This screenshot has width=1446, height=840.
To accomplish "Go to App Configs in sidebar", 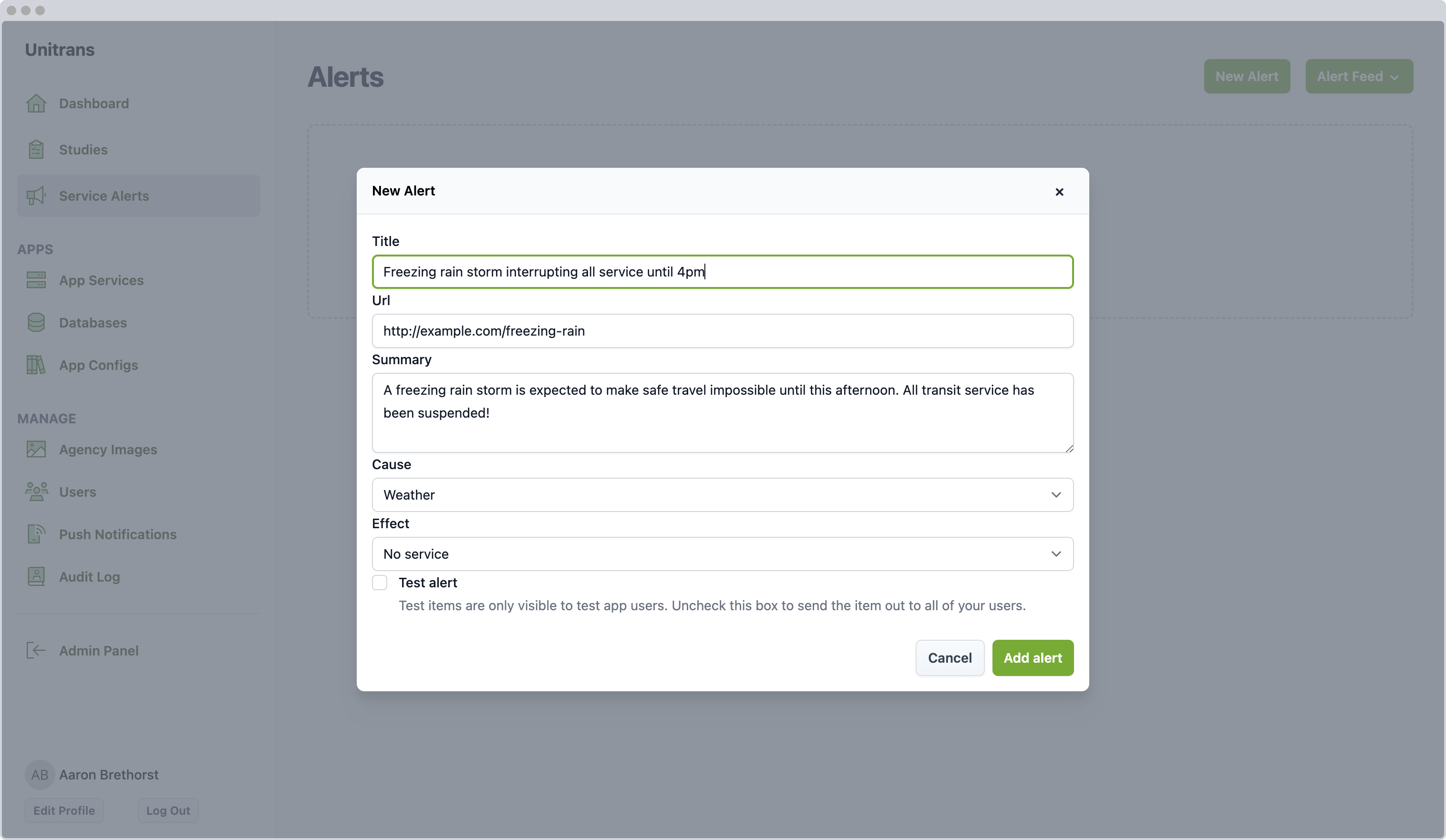I will 98,366.
